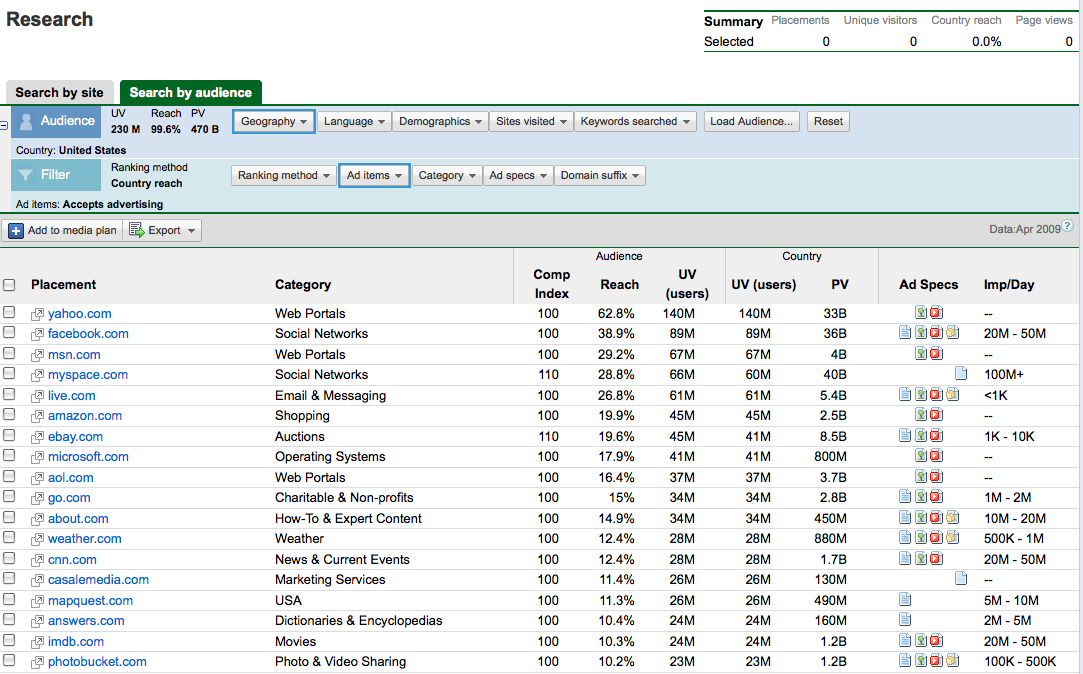This screenshot has width=1083, height=674.
Task: Click the Reset button
Action: pos(828,122)
